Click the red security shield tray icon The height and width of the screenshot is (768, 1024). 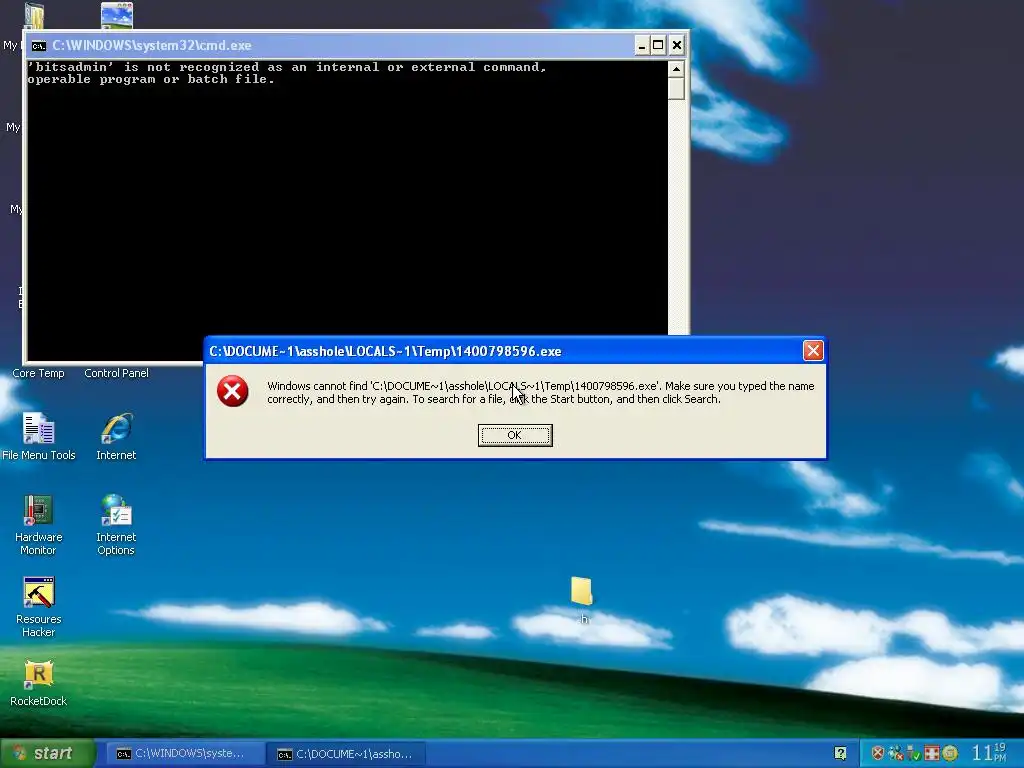click(x=878, y=754)
